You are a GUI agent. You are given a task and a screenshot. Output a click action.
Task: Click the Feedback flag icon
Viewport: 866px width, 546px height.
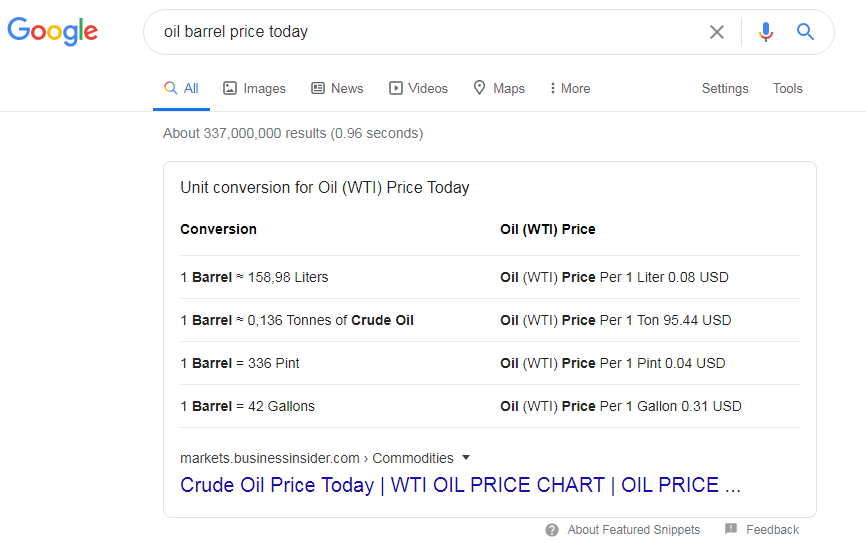tap(731, 529)
